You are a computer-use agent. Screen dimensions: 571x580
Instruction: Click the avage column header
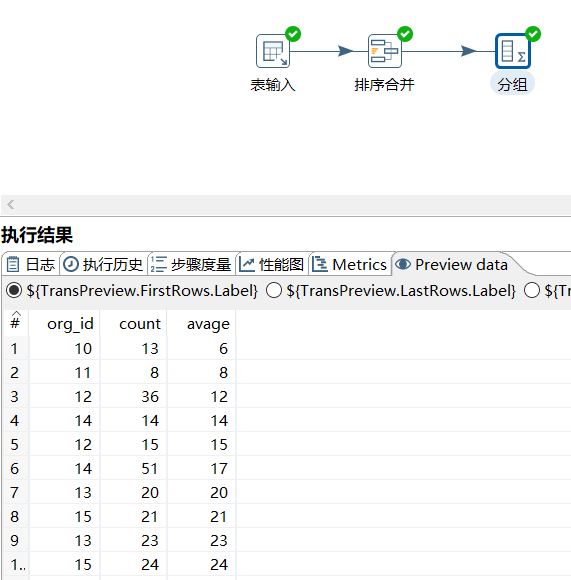[201, 323]
